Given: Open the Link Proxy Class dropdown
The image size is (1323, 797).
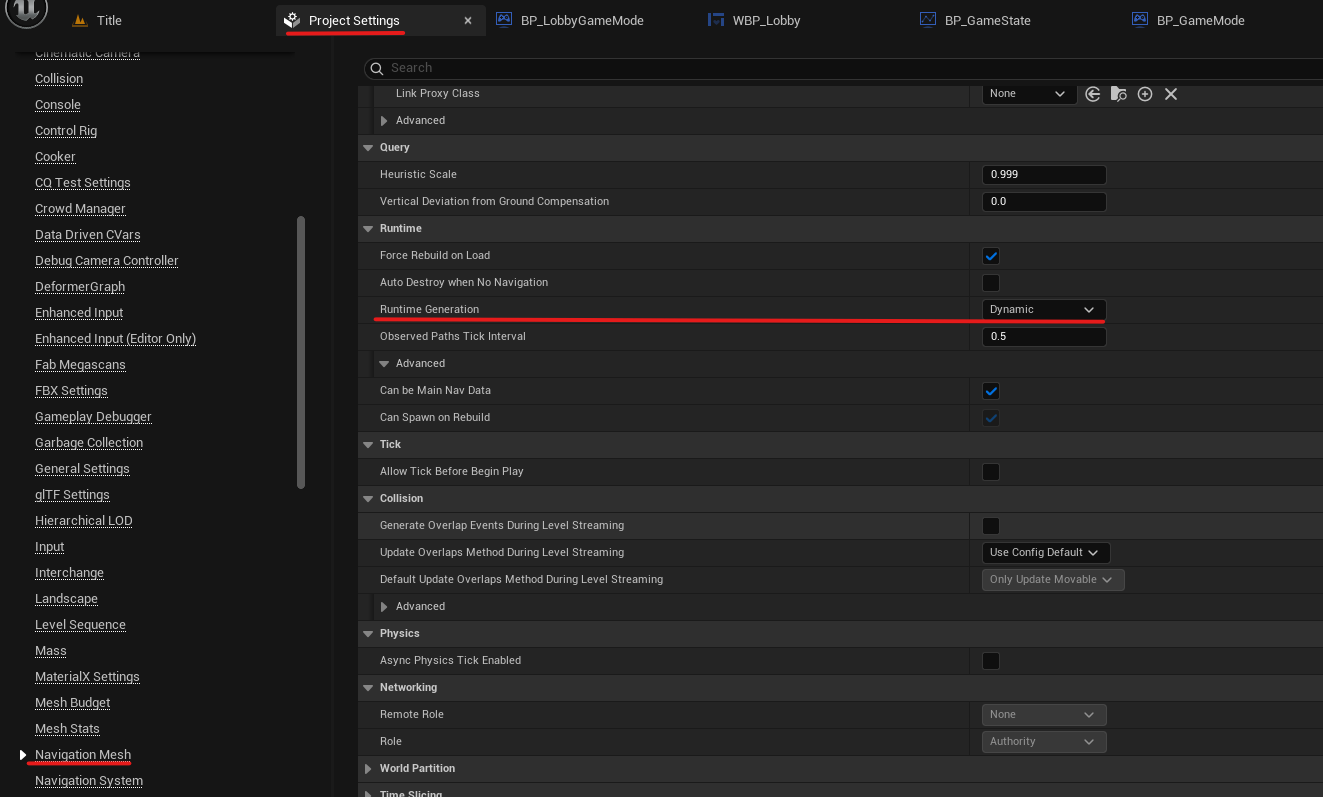Looking at the screenshot, I should (x=1029, y=94).
